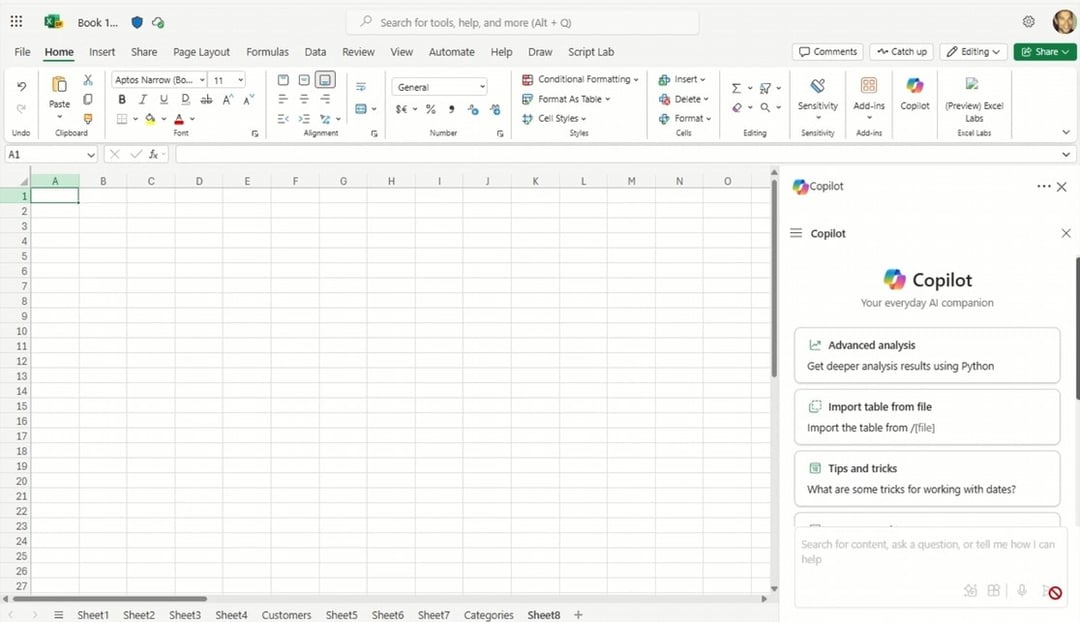Open the Customers sheet tab

[x=286, y=615]
